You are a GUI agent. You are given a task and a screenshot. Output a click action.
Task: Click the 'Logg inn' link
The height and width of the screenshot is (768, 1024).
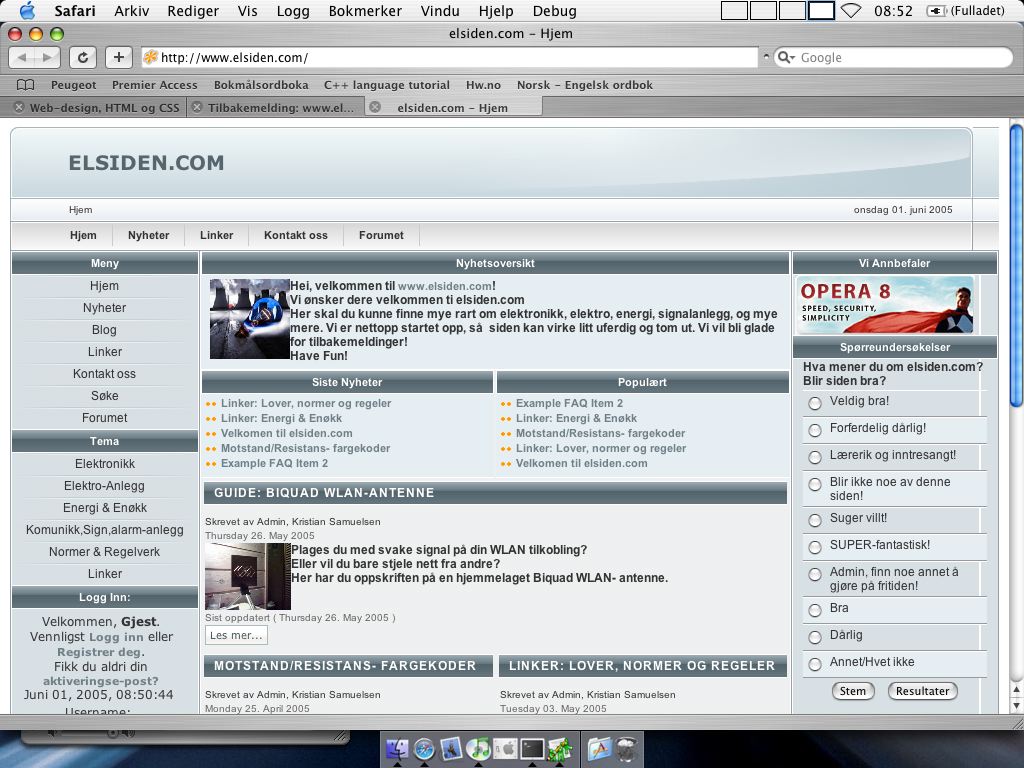coord(116,637)
